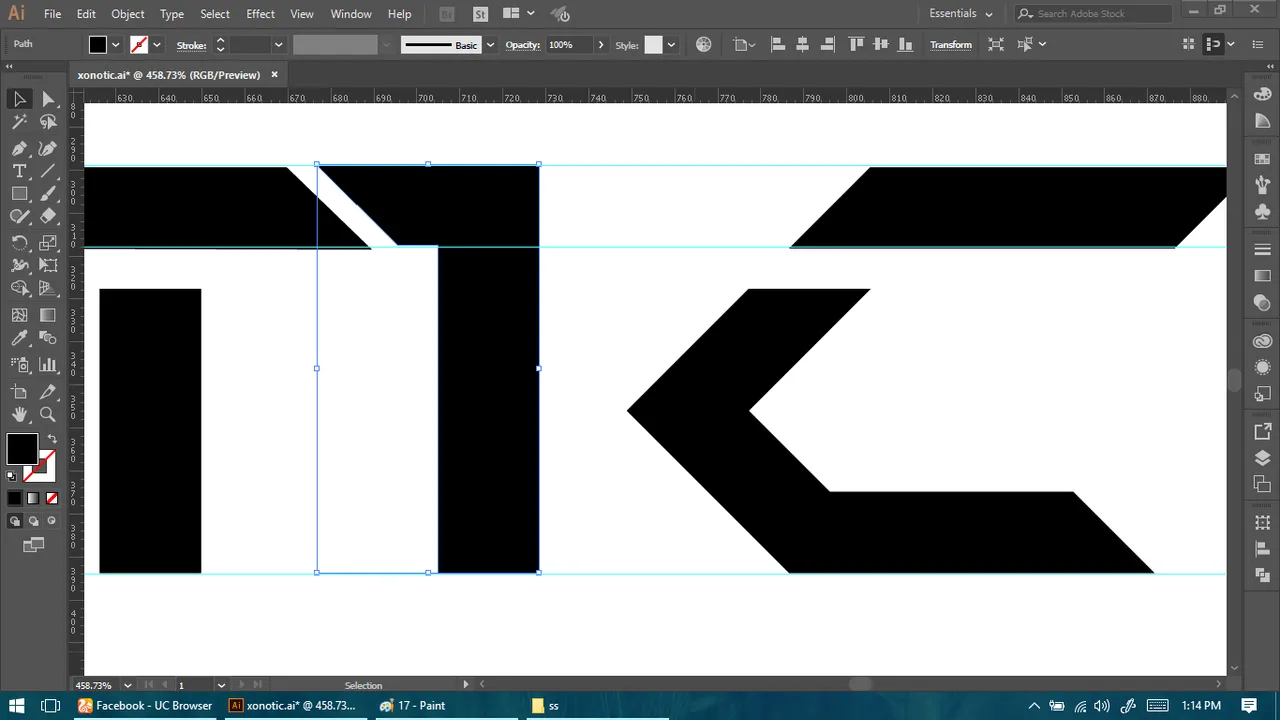The width and height of the screenshot is (1280, 720).
Task: Choose the Line Segment tool
Action: click(48, 171)
